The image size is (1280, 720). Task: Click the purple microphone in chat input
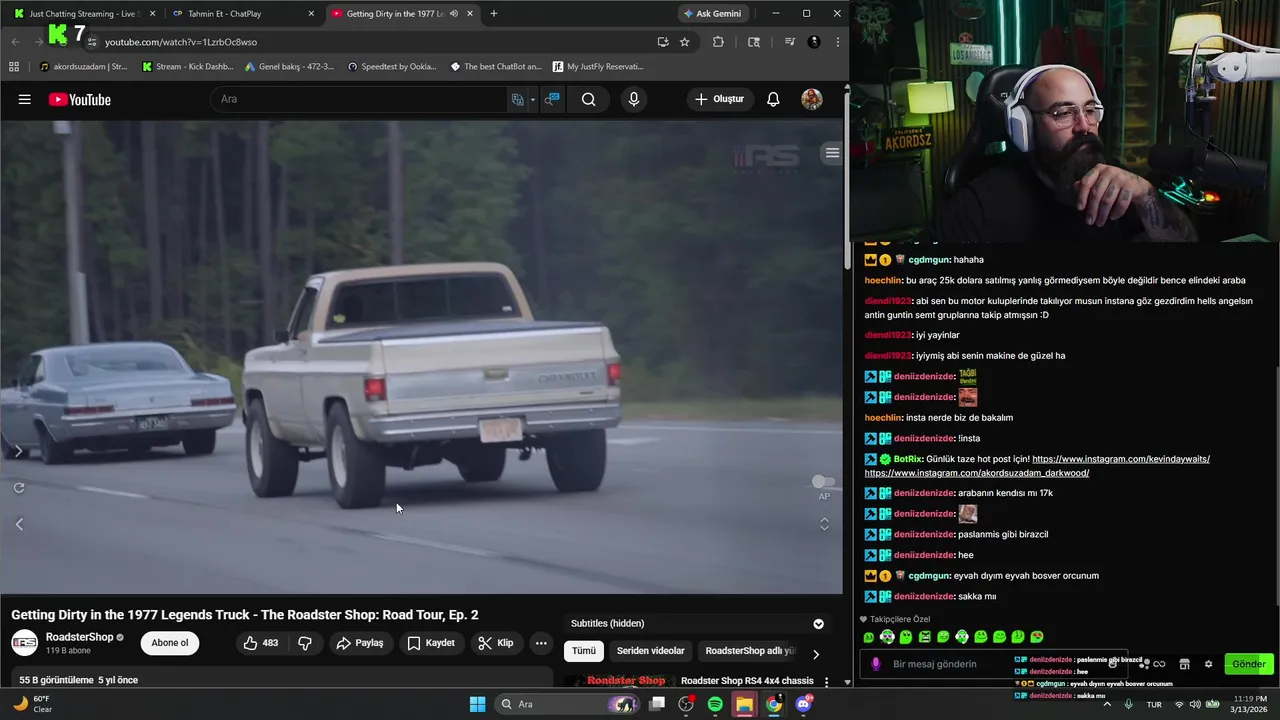[876, 664]
